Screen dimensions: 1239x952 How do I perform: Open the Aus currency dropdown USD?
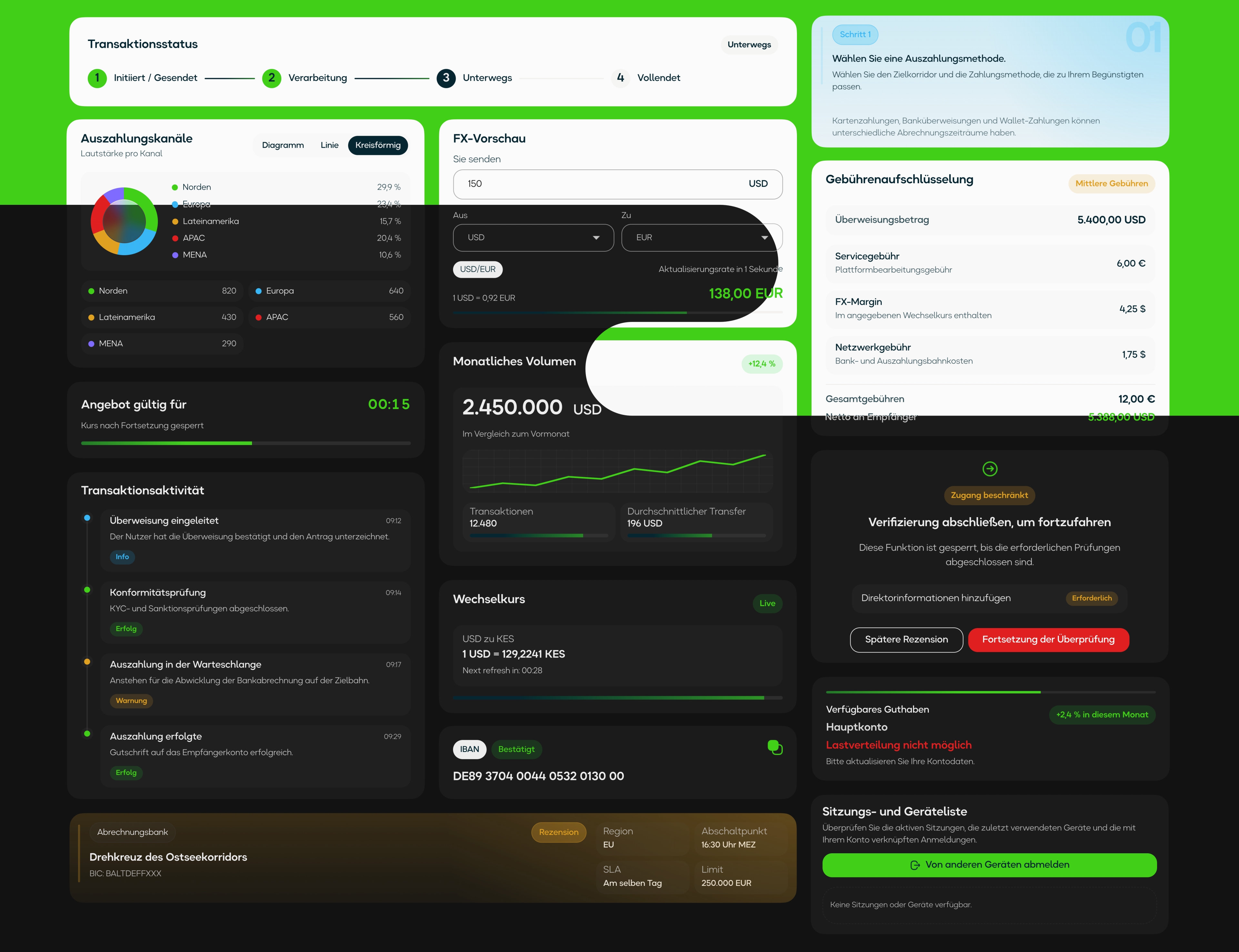pos(533,237)
